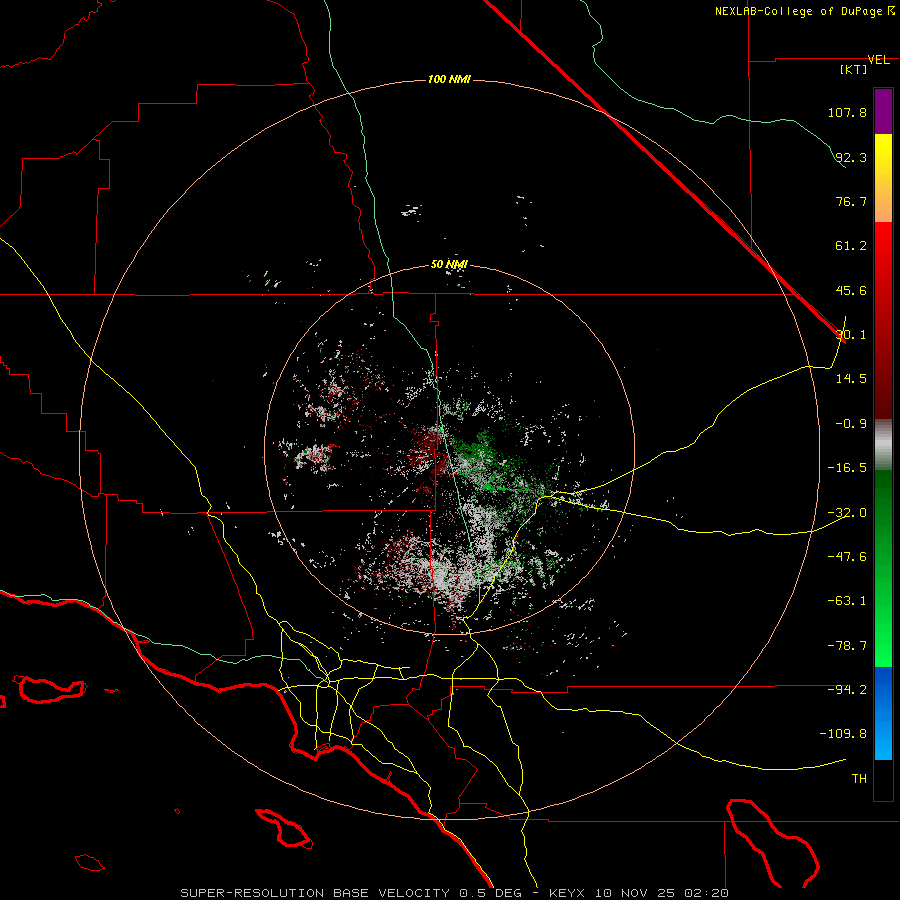900x900 pixels.
Task: Click the 50 NMI range ring label
Action: point(449,265)
